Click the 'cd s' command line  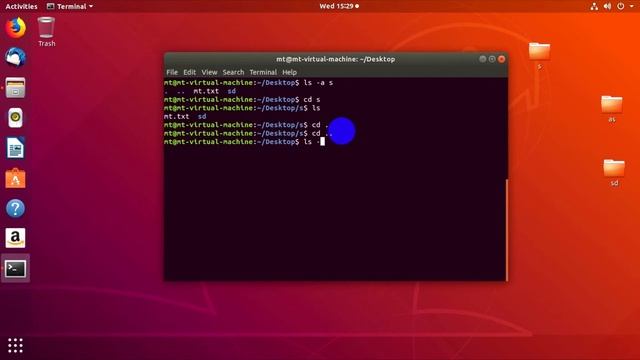(242, 100)
